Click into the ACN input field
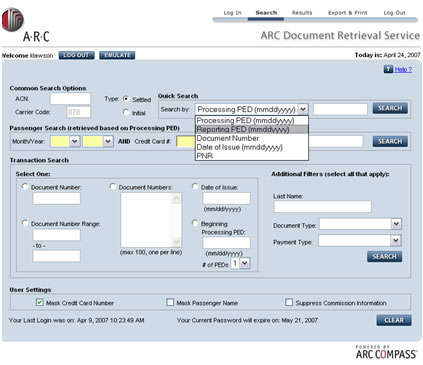Image resolution: width=423 pixels, height=365 pixels. 70,99
